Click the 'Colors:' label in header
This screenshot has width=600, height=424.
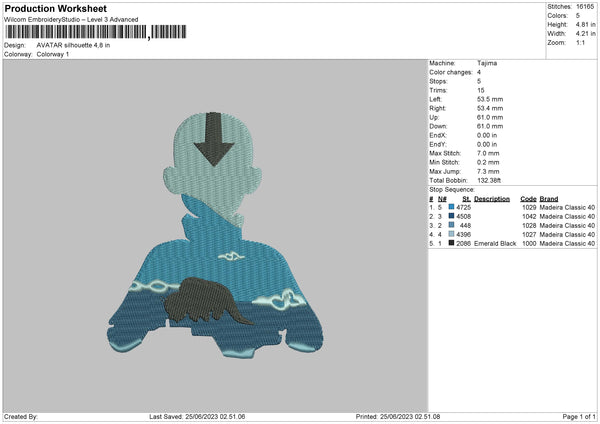(x=558, y=16)
